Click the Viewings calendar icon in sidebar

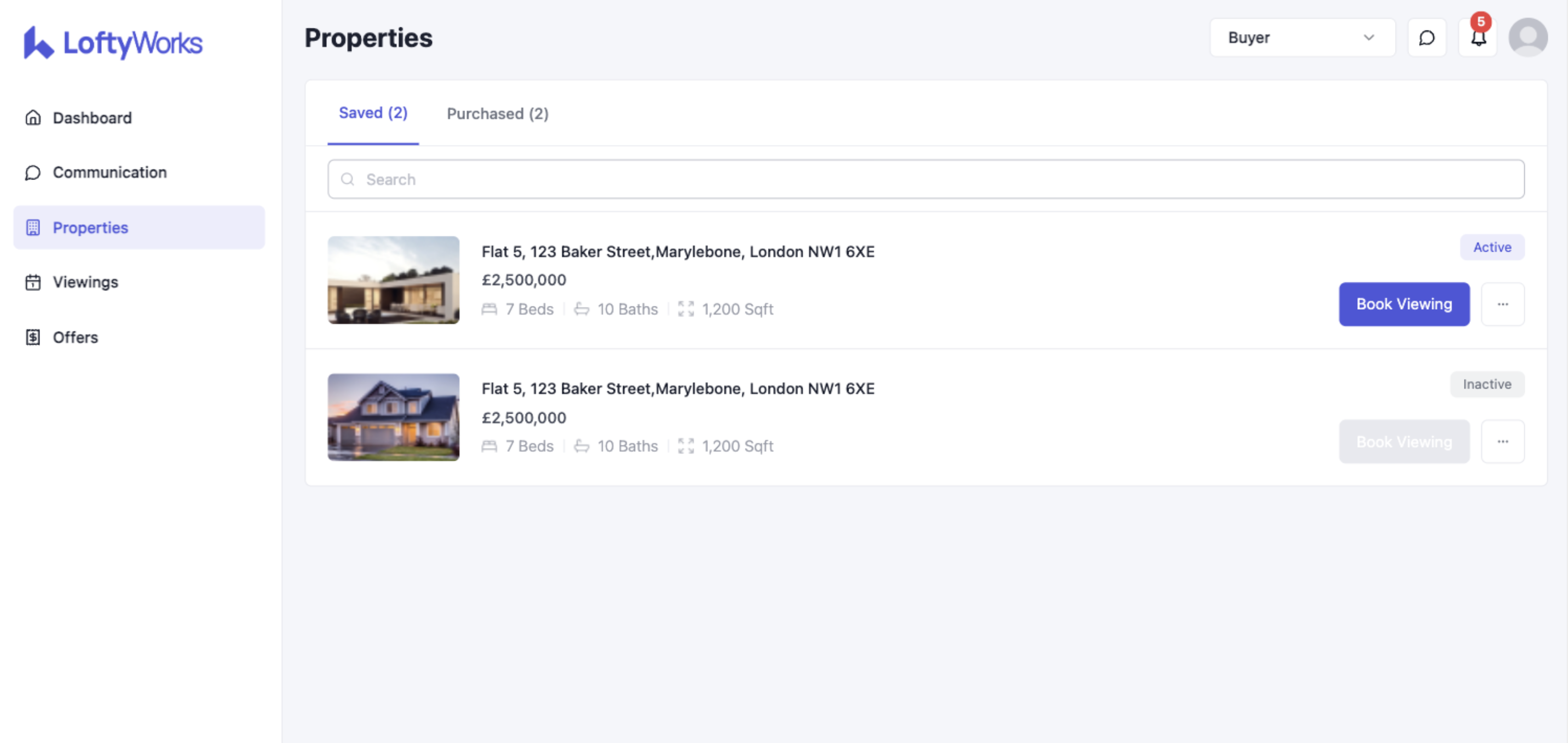click(33, 282)
